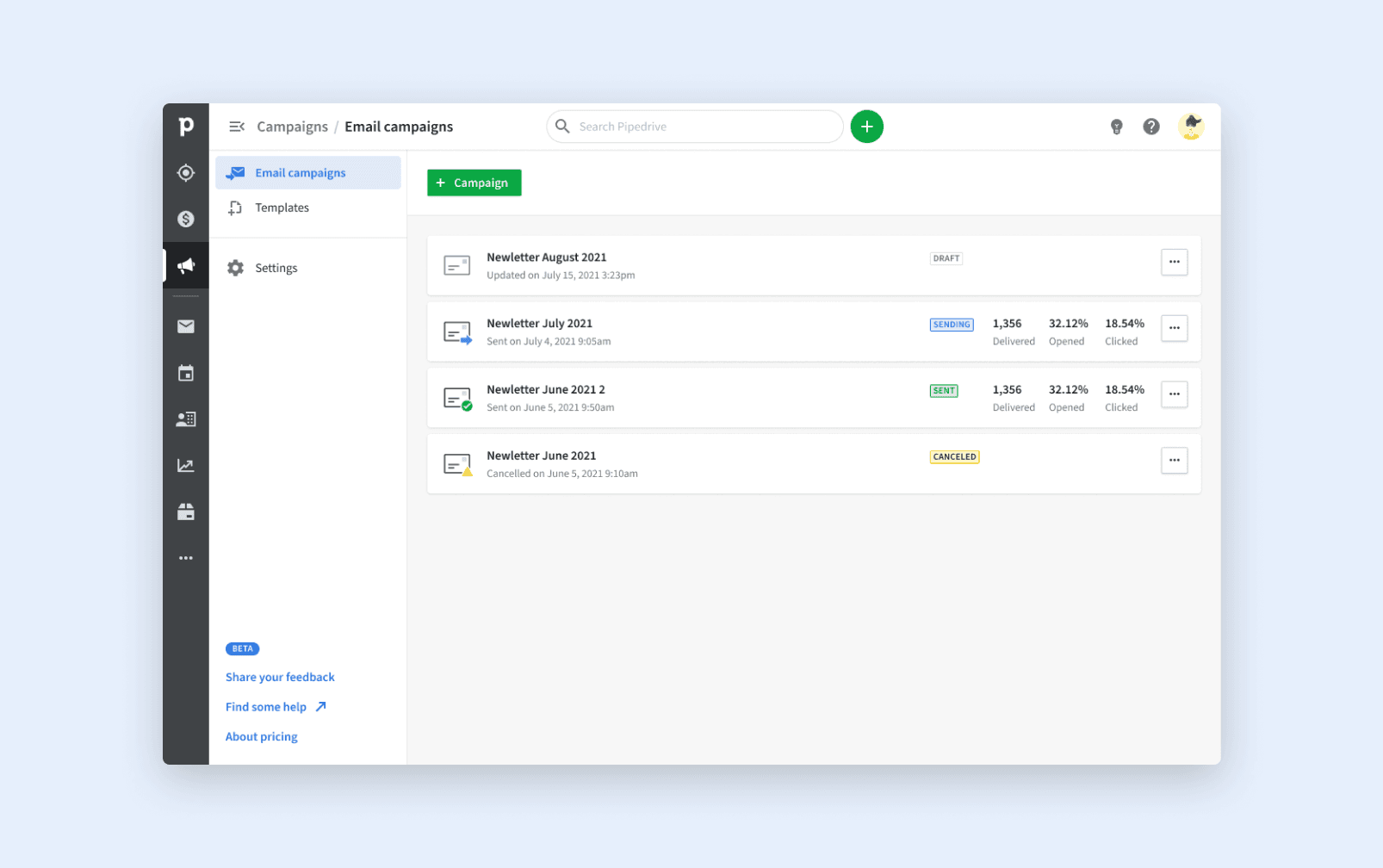Open more options for Newletter June 2021
The height and width of the screenshot is (868, 1383).
[1175, 461]
